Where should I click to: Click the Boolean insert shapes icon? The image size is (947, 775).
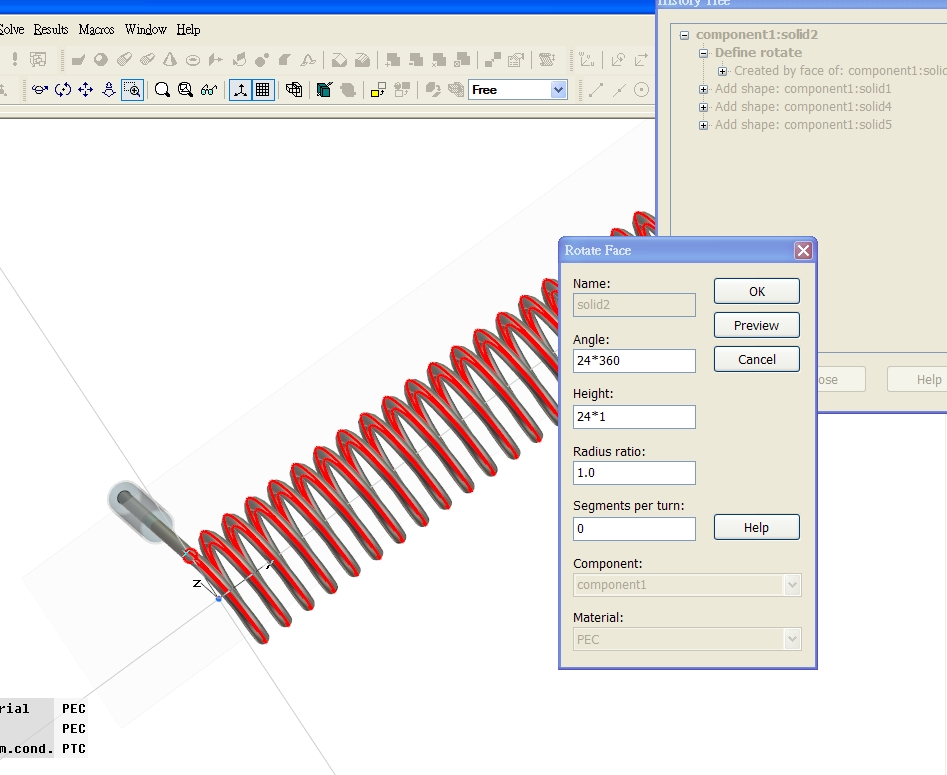click(x=462, y=59)
